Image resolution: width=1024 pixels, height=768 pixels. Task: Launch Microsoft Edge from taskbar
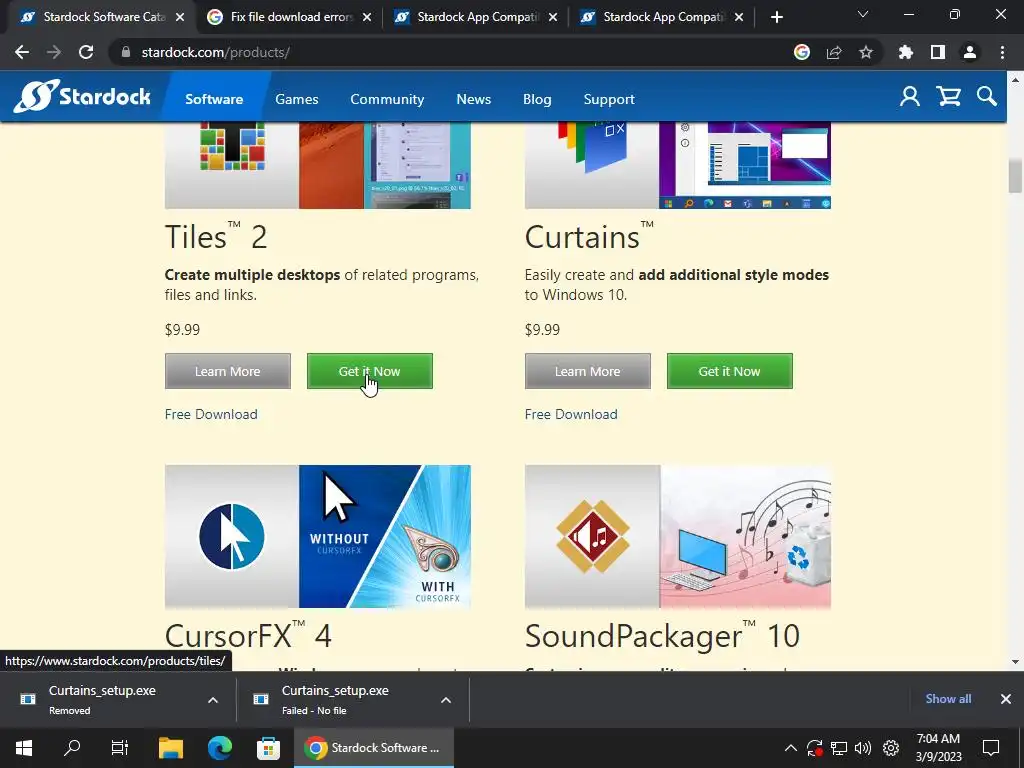(x=220, y=748)
